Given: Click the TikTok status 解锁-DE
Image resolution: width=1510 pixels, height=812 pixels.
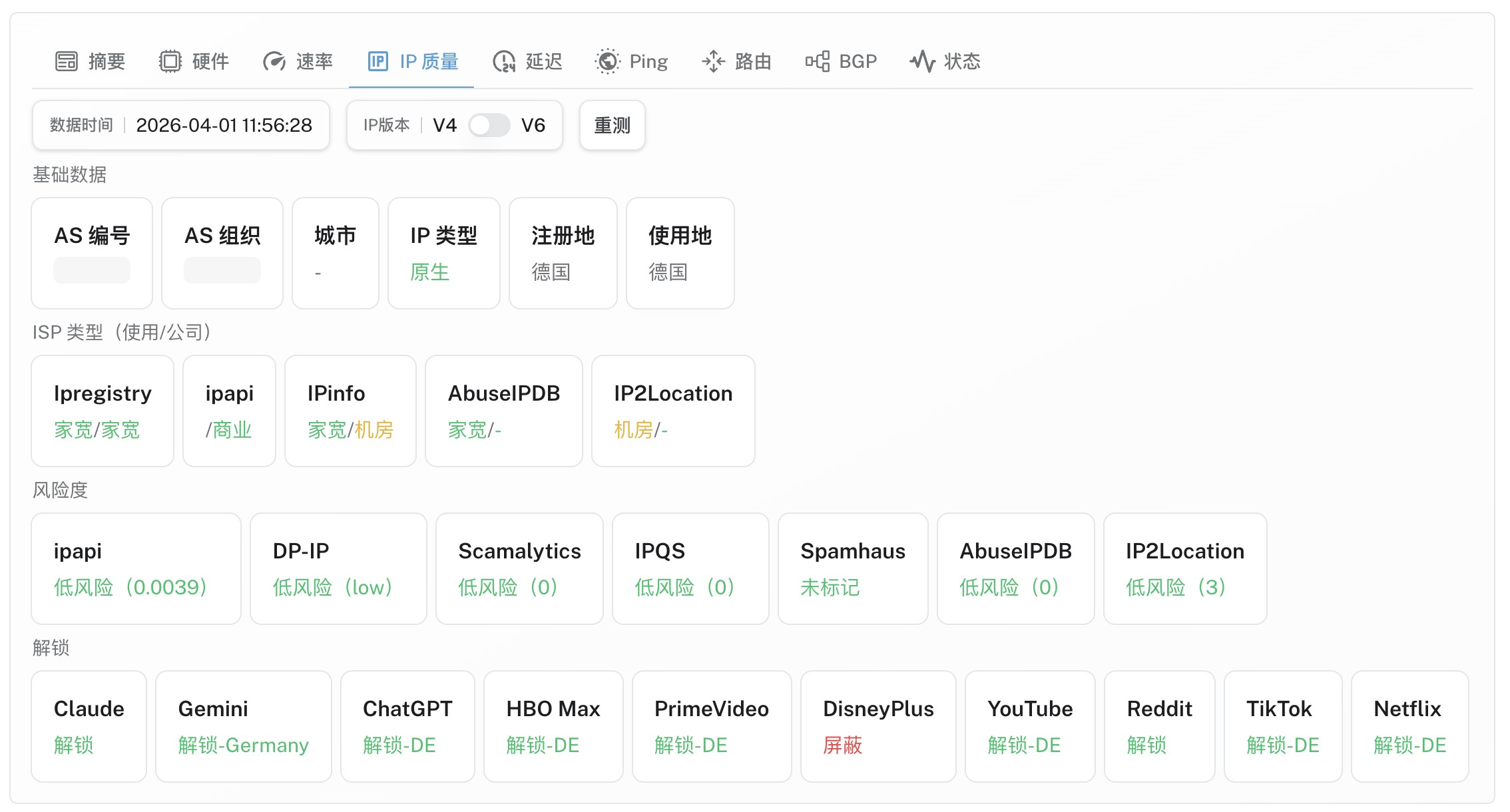Looking at the screenshot, I should click(x=1283, y=745).
